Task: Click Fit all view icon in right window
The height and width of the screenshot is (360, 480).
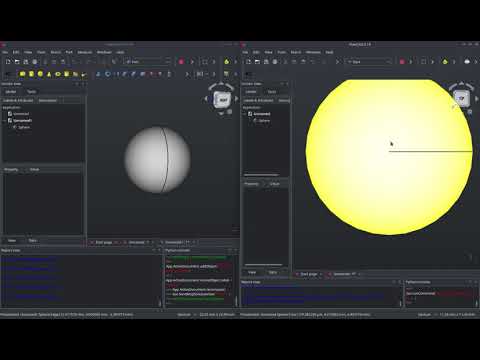Action: click(424, 62)
